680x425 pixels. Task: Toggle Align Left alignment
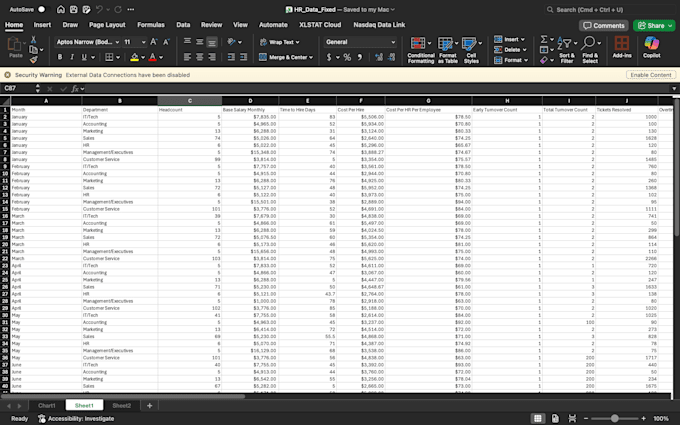click(x=187, y=57)
